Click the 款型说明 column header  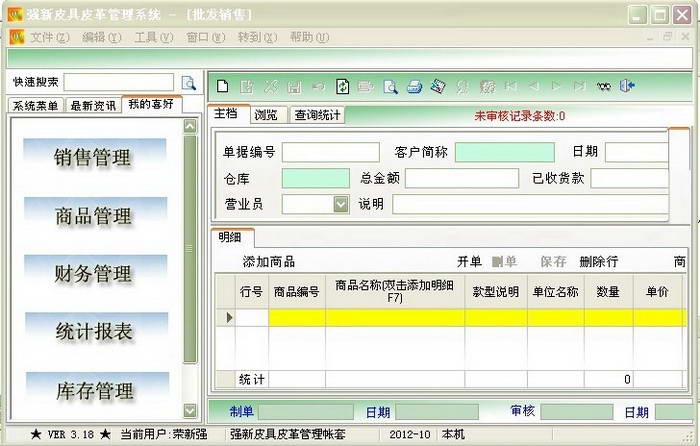496,292
